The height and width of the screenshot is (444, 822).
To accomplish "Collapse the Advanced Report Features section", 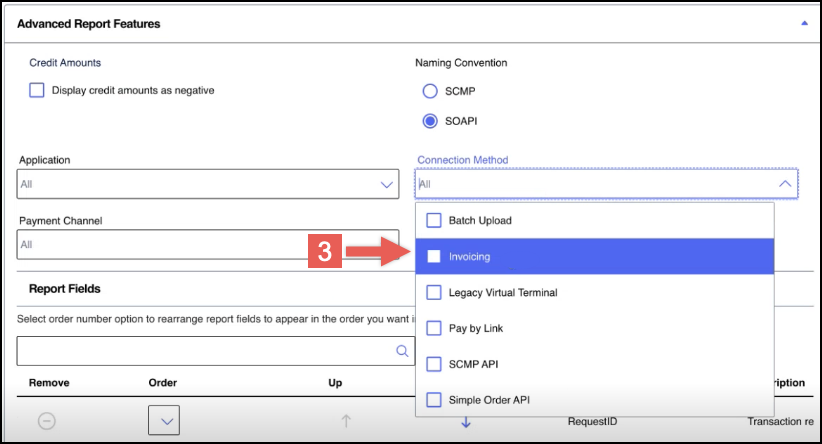I will pos(804,23).
